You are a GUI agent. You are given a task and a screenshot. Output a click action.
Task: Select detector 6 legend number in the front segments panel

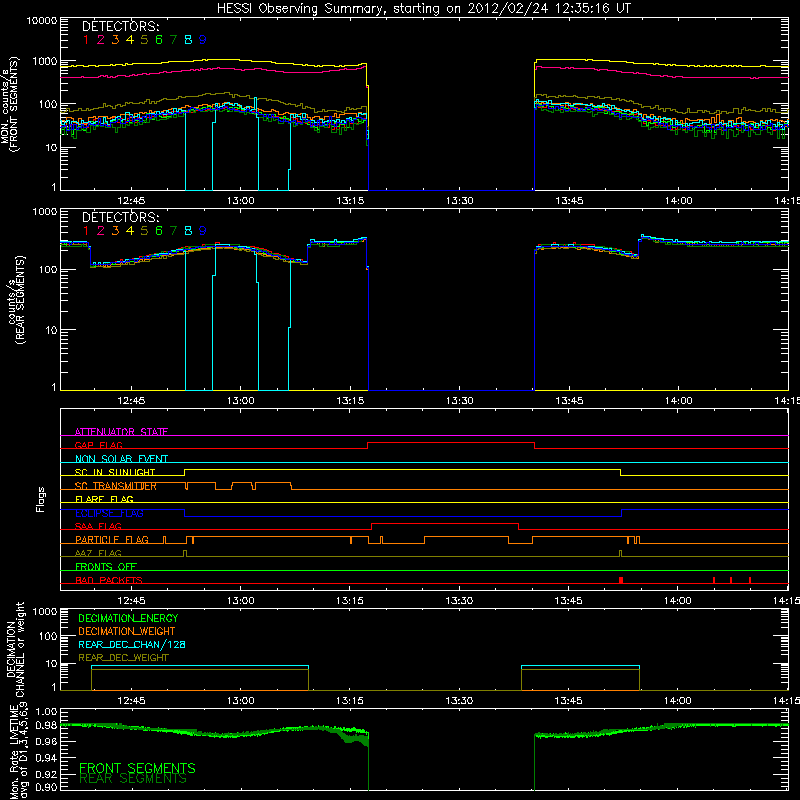[x=159, y=40]
